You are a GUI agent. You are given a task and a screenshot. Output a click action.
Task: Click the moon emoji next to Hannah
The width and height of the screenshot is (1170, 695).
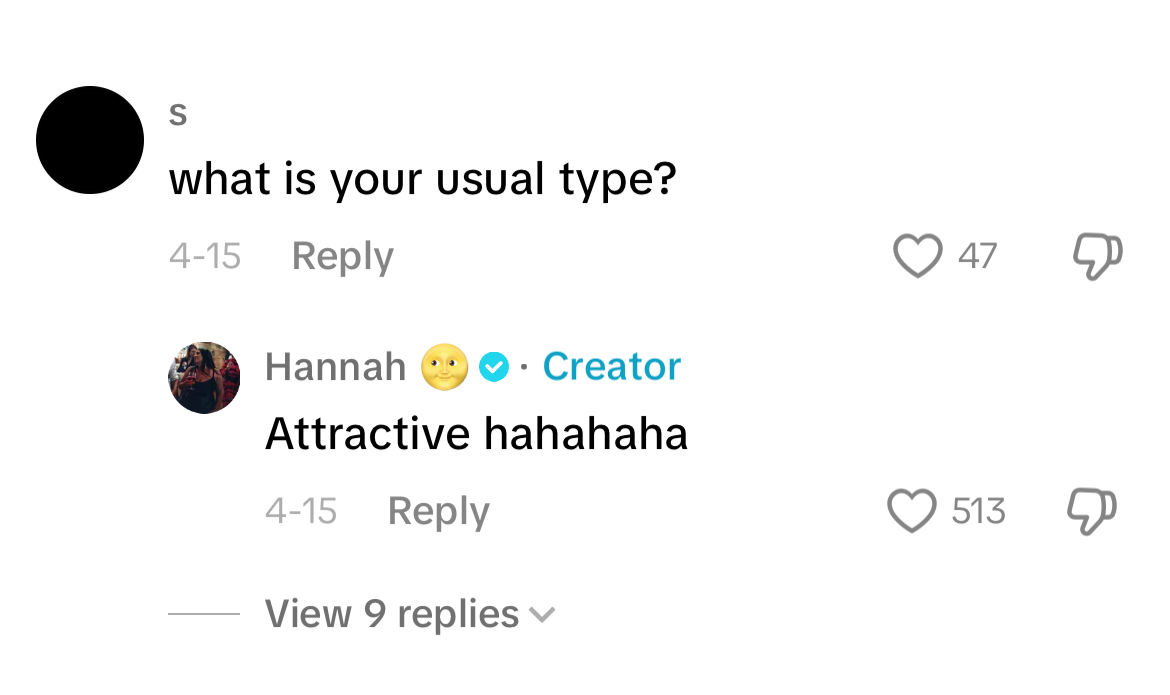tap(445, 367)
